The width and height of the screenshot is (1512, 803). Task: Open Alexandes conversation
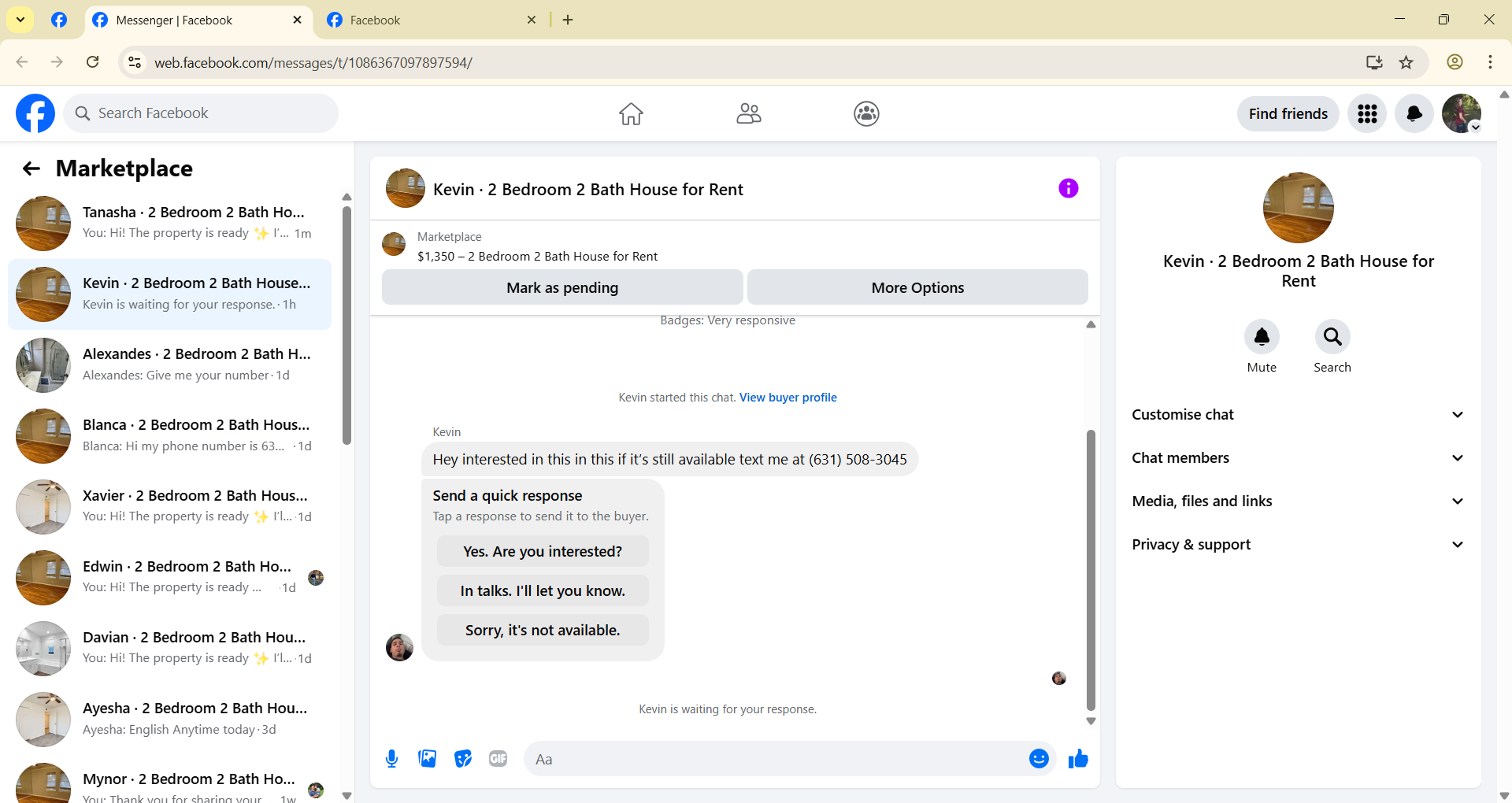[x=169, y=364]
